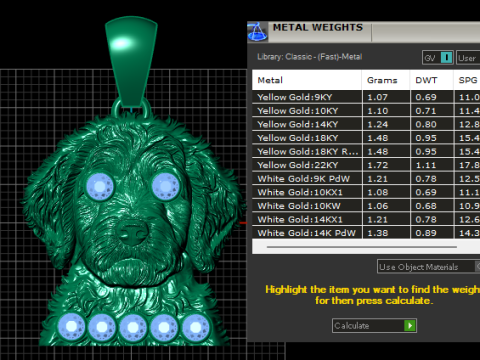The height and width of the screenshot is (360, 480).
Task: Click the Library: Classic-(Fast)-Metal label
Action: click(310, 57)
